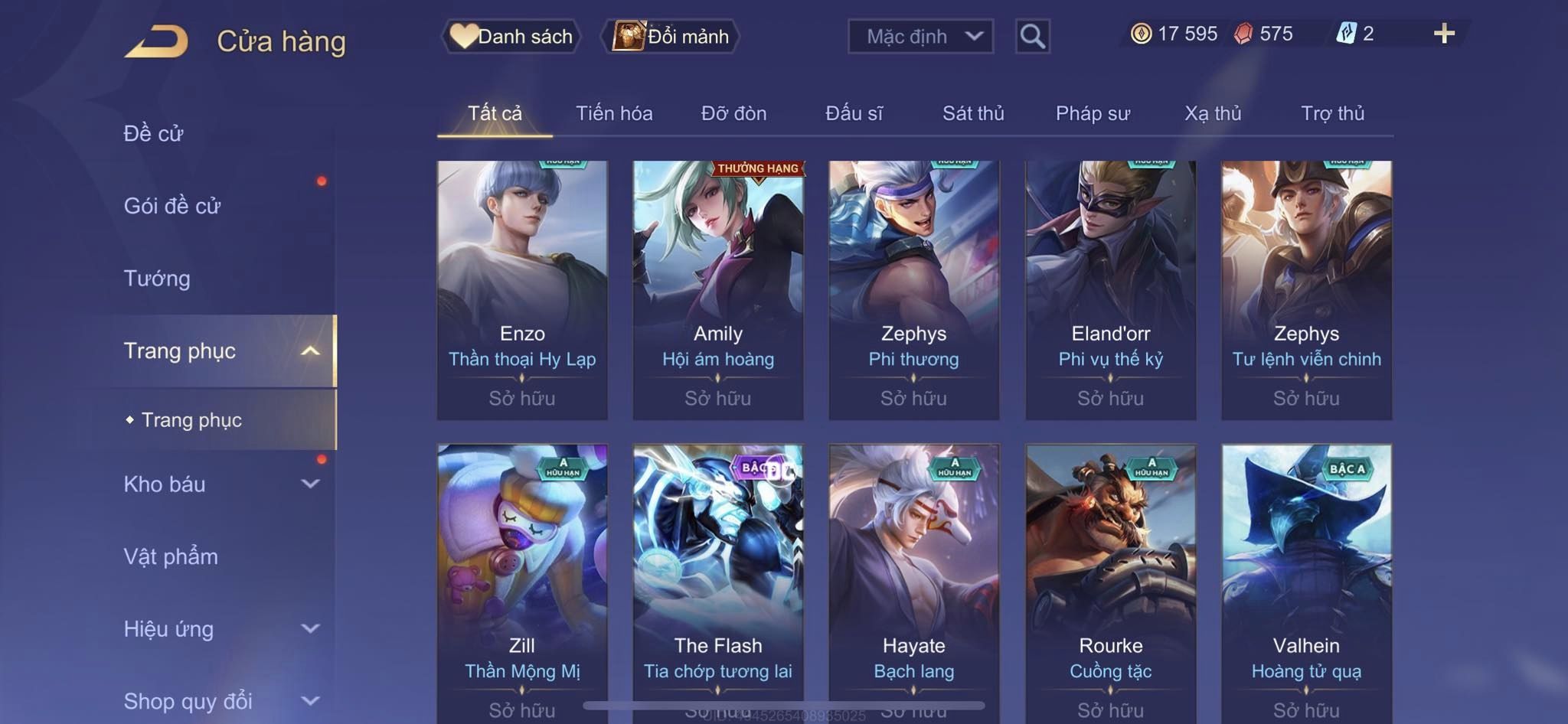
Task: Open Danh sách wishlist heart button
Action: (511, 36)
